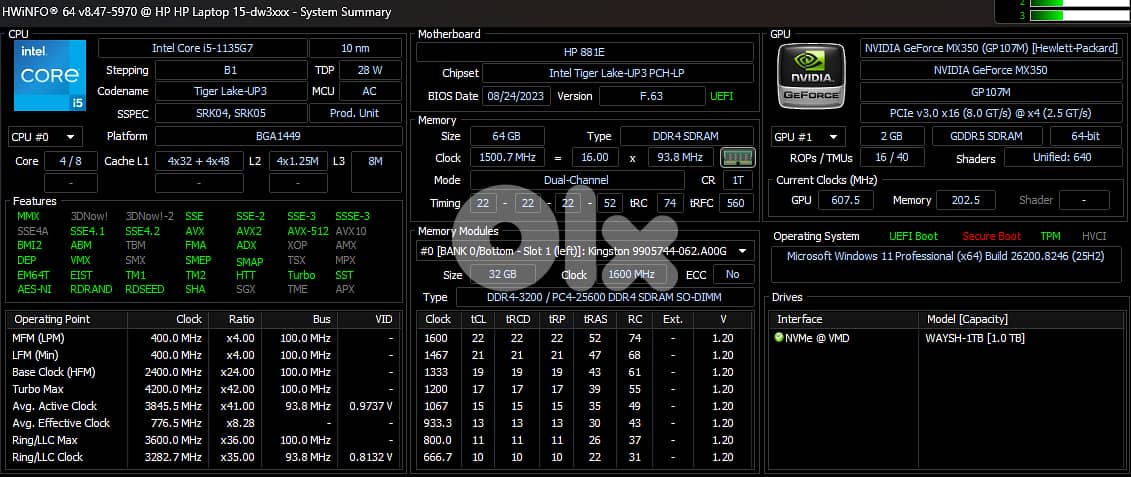
Task: Click the green UEFI label beside BIOS version
Action: [x=721, y=96]
